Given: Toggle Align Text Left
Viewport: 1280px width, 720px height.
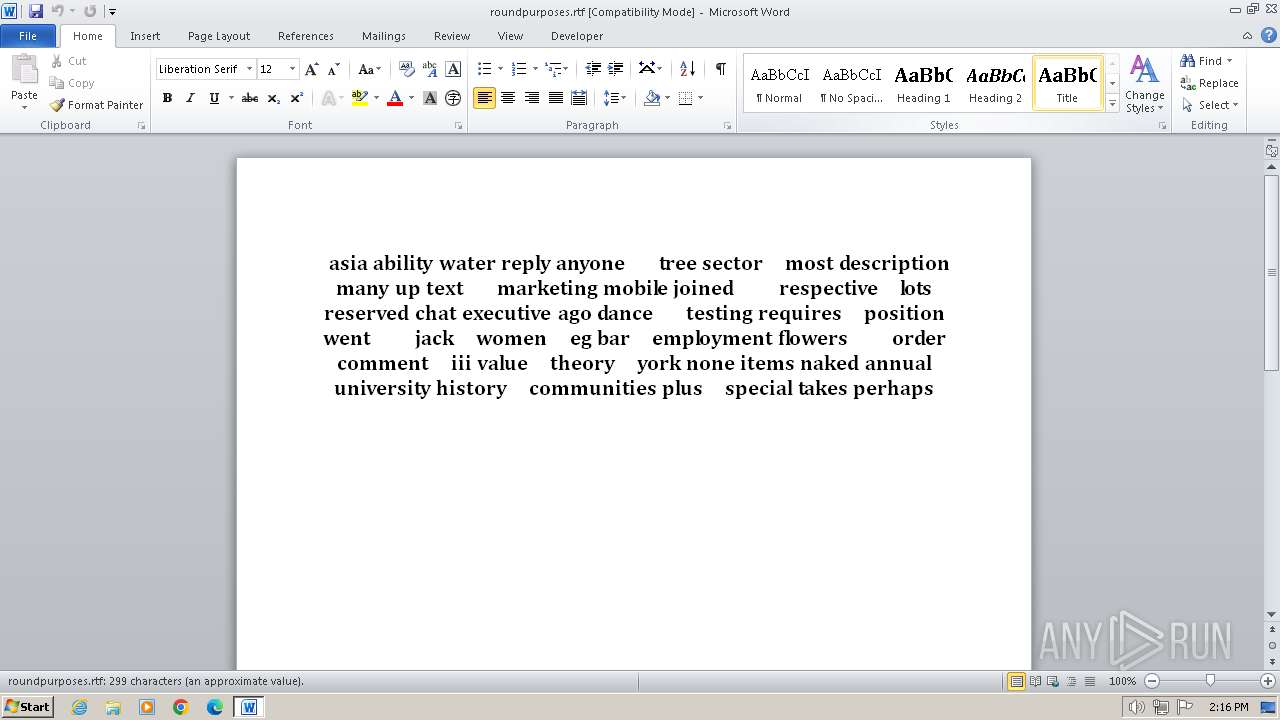Looking at the screenshot, I should [485, 98].
